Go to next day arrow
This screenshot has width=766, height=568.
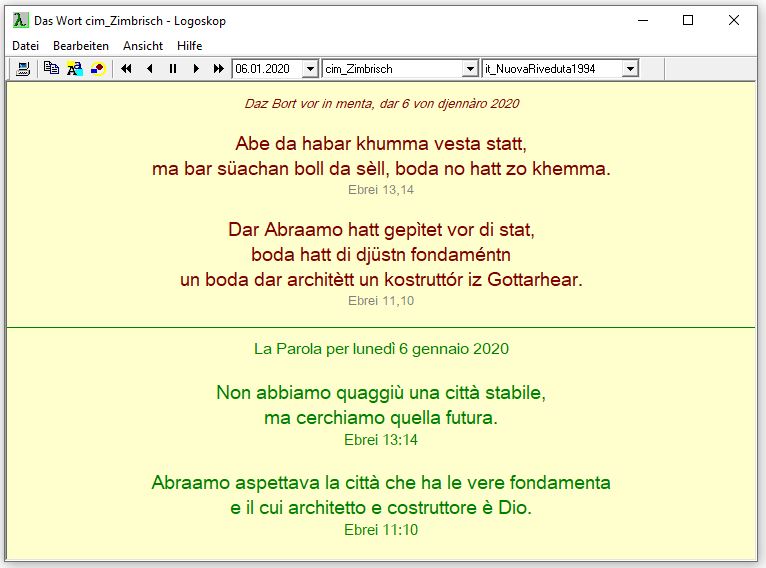coord(196,69)
